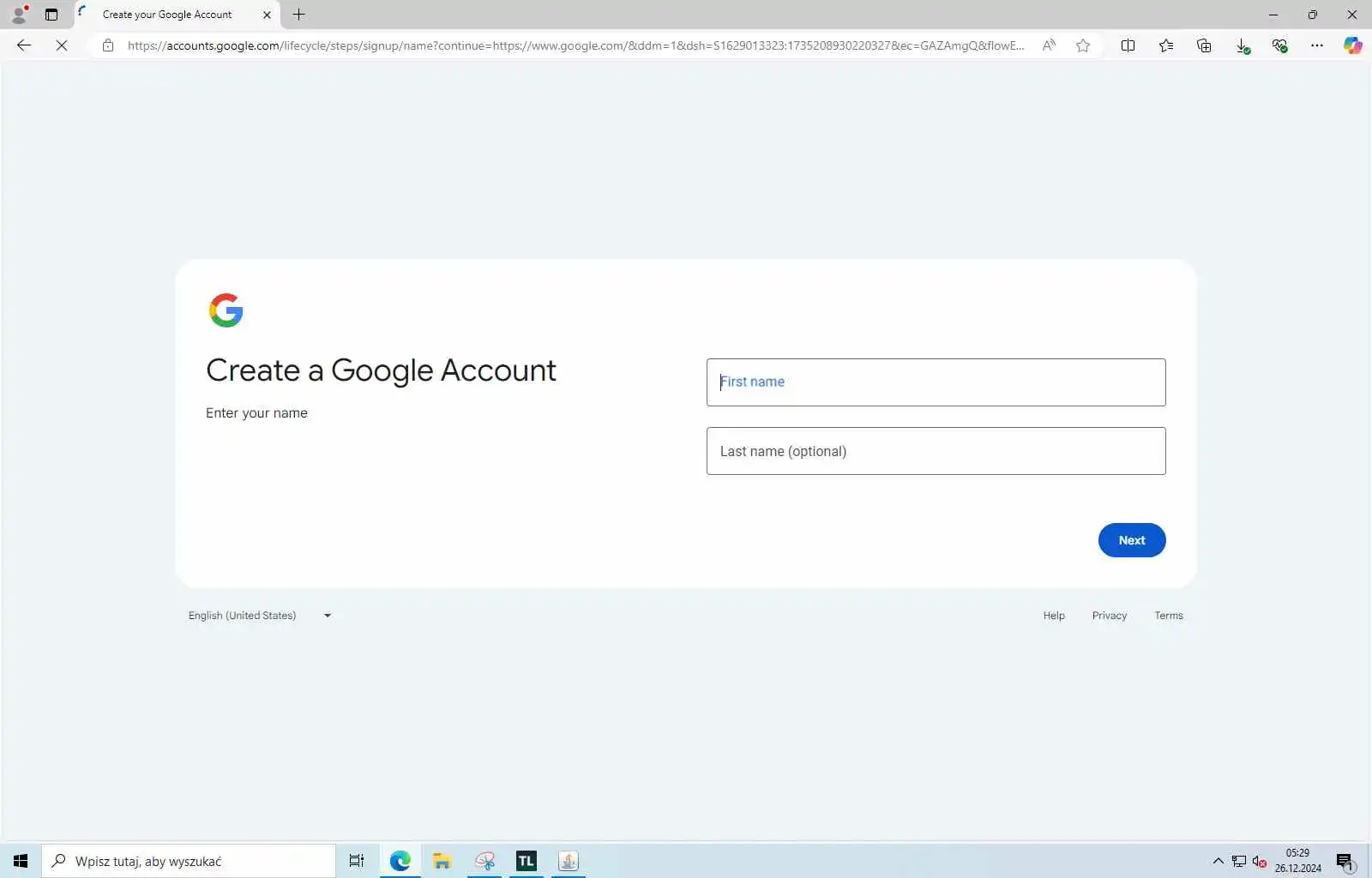Open the notification center

pos(1345,861)
